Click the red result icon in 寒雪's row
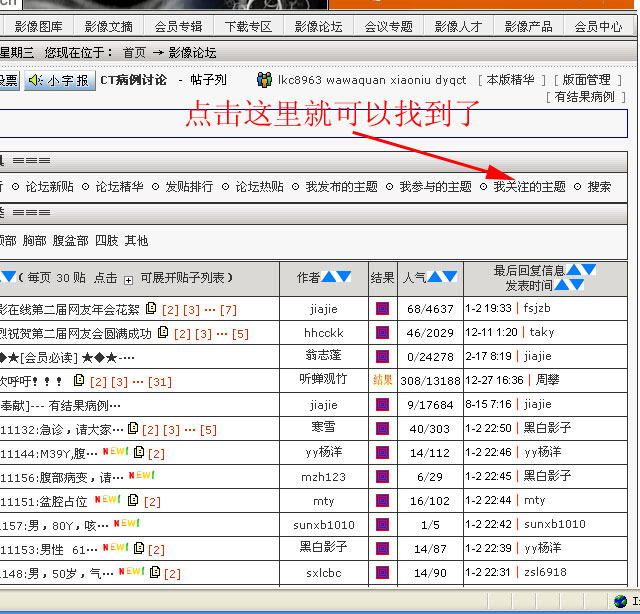Screen dimensions: 640x614 pyautogui.click(x=382, y=428)
